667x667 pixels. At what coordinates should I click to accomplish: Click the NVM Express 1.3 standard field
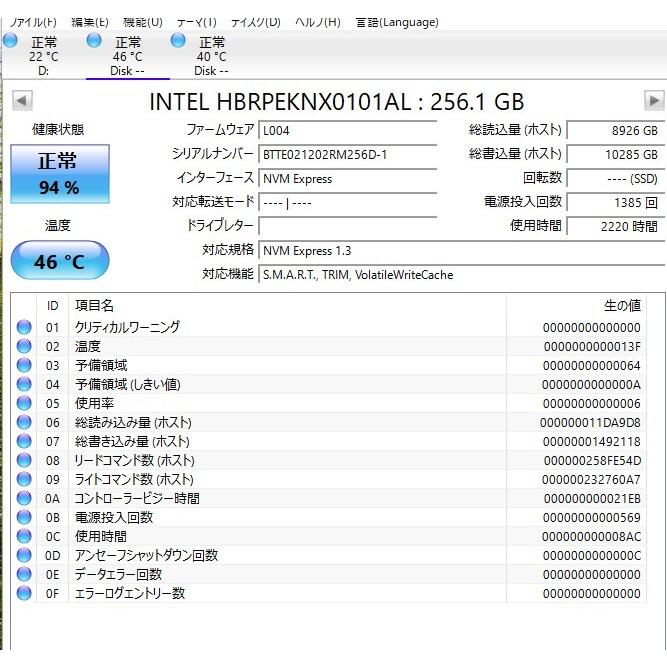[461, 251]
